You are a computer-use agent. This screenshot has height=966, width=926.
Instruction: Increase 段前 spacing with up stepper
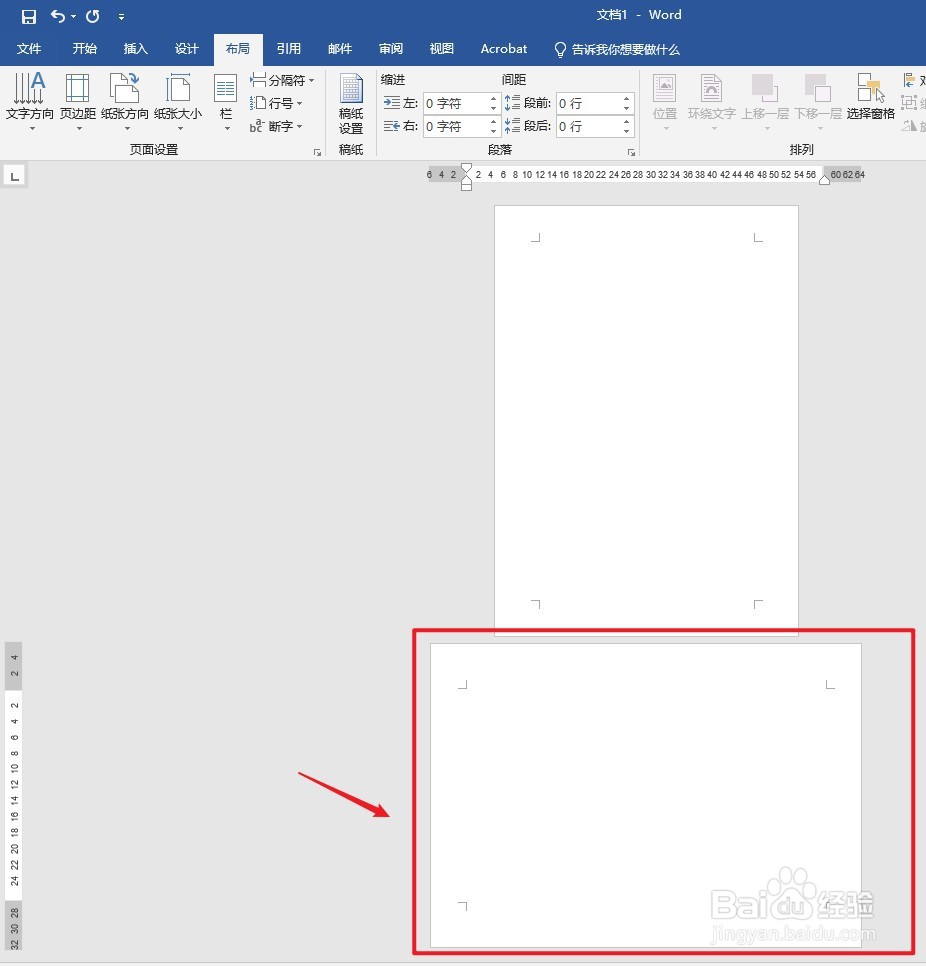(627, 99)
